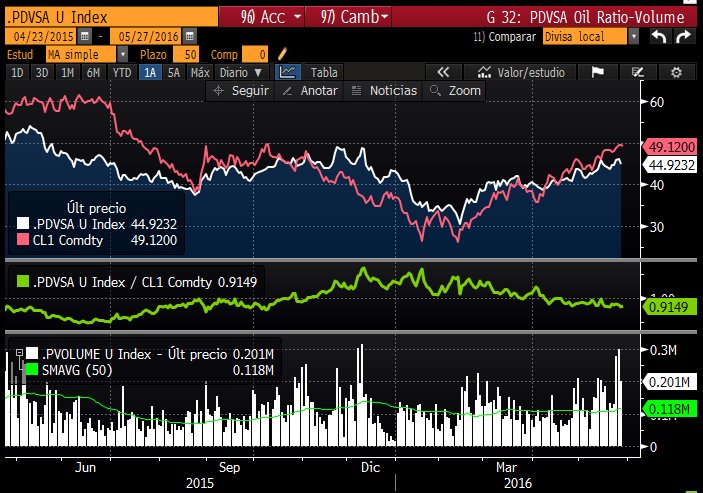The height and width of the screenshot is (493, 703).
Task: Open the end date calendar picker
Action: pyautogui.click(x=190, y=37)
